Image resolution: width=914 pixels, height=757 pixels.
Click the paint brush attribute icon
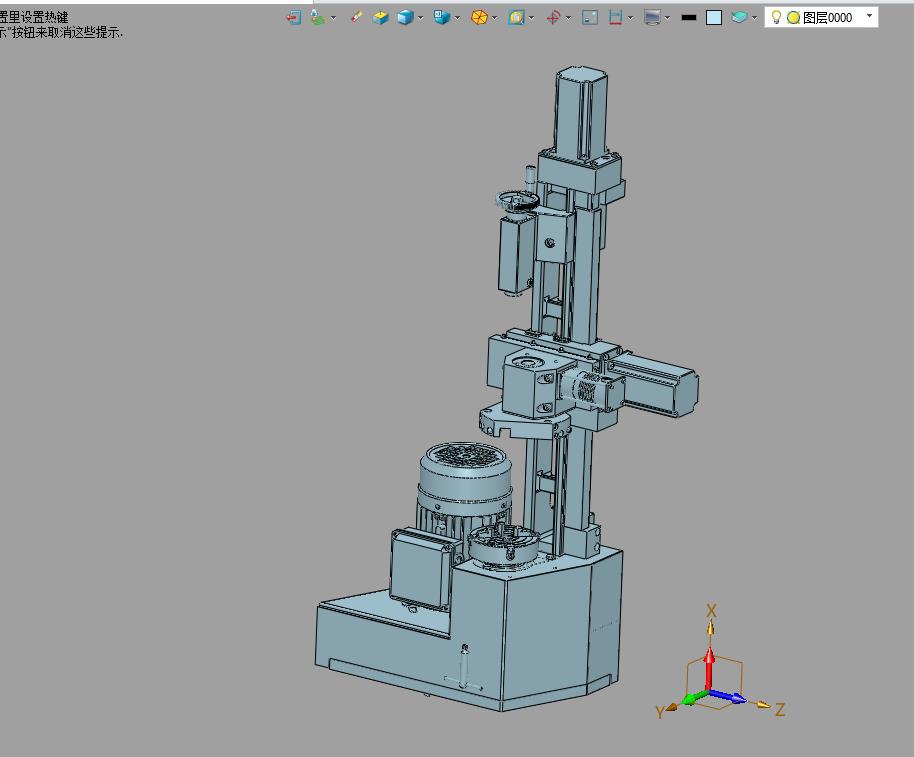(x=356, y=17)
